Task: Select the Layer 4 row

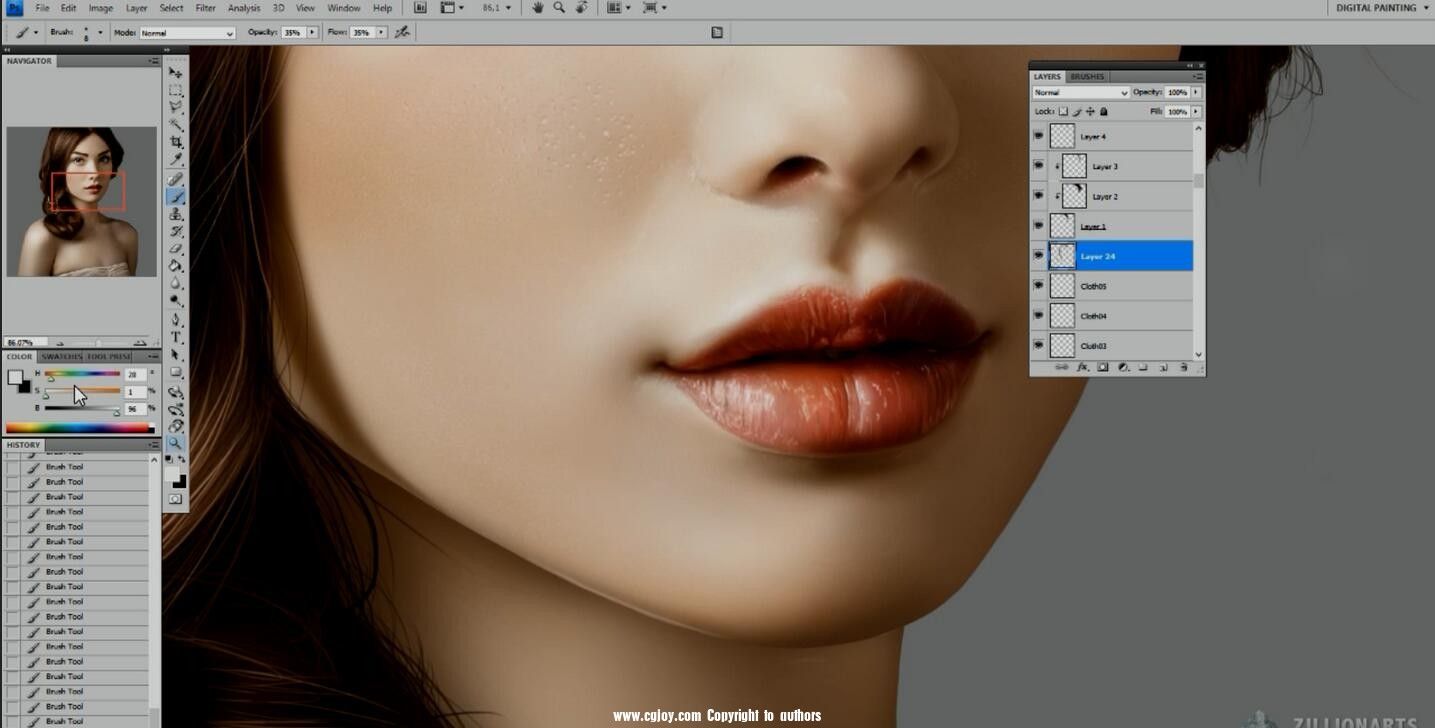Action: 1120,136
